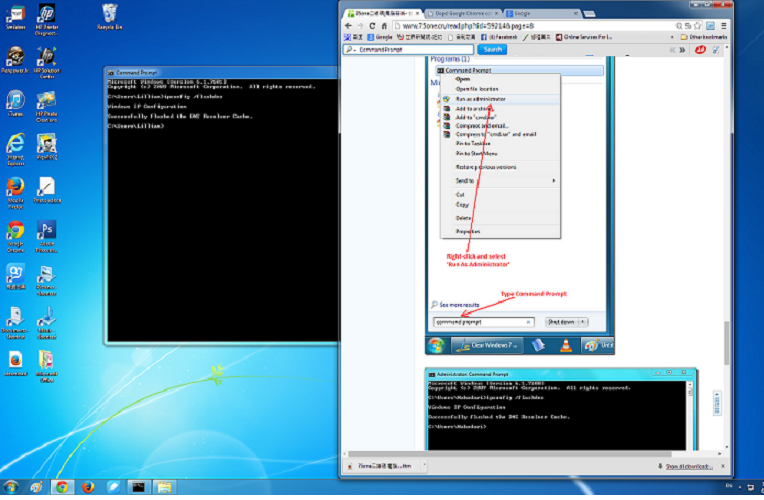Open the Other bookmarks folder
The width and height of the screenshot is (764, 500).
pyautogui.click(x=704, y=37)
